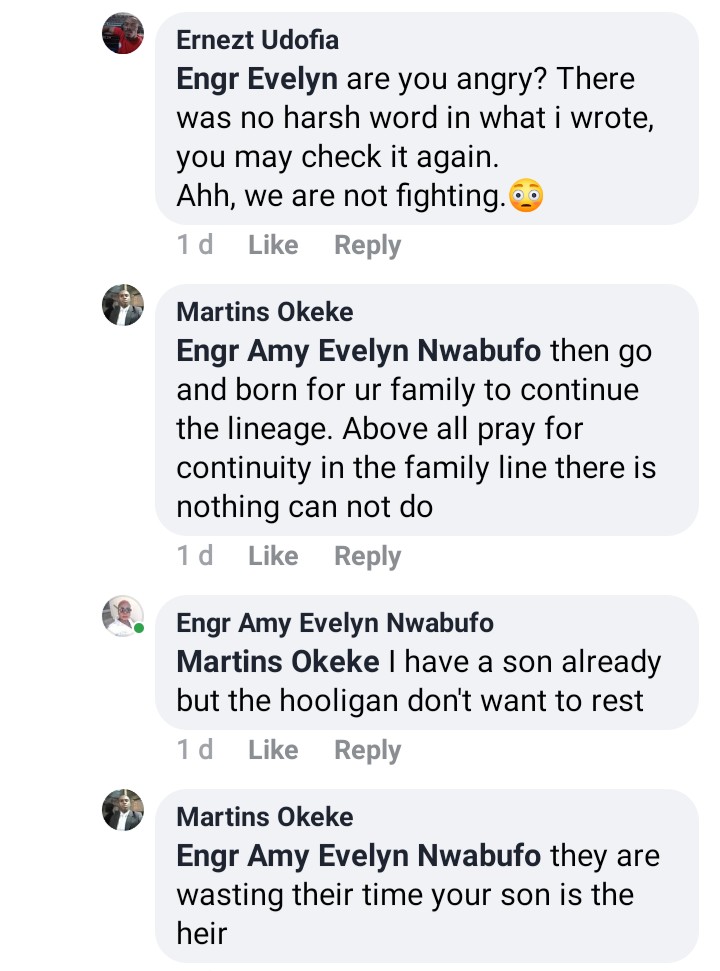Like Martins Okeke's lineage comment
The height and width of the screenshot is (971, 720).
pos(273,556)
